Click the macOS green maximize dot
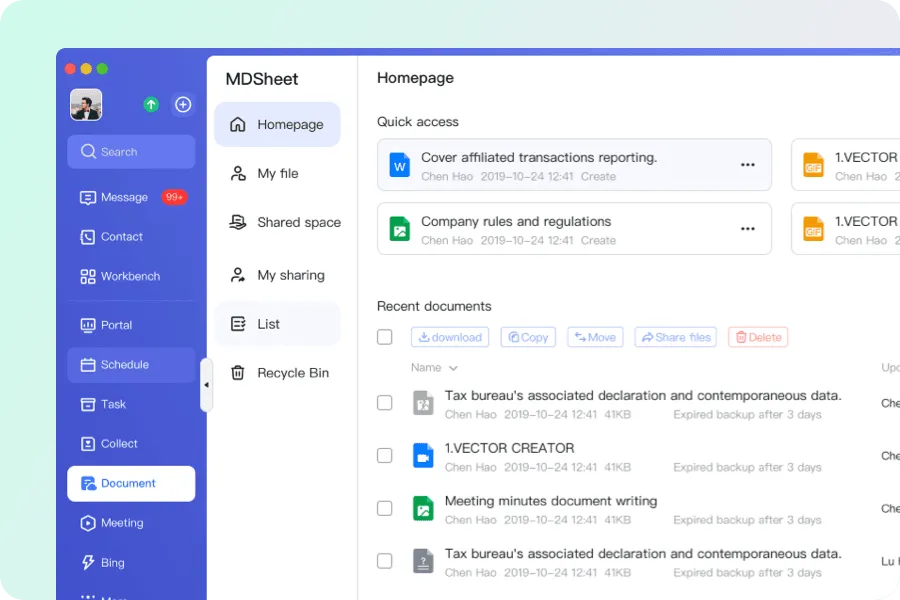The height and width of the screenshot is (600, 900). coord(102,69)
